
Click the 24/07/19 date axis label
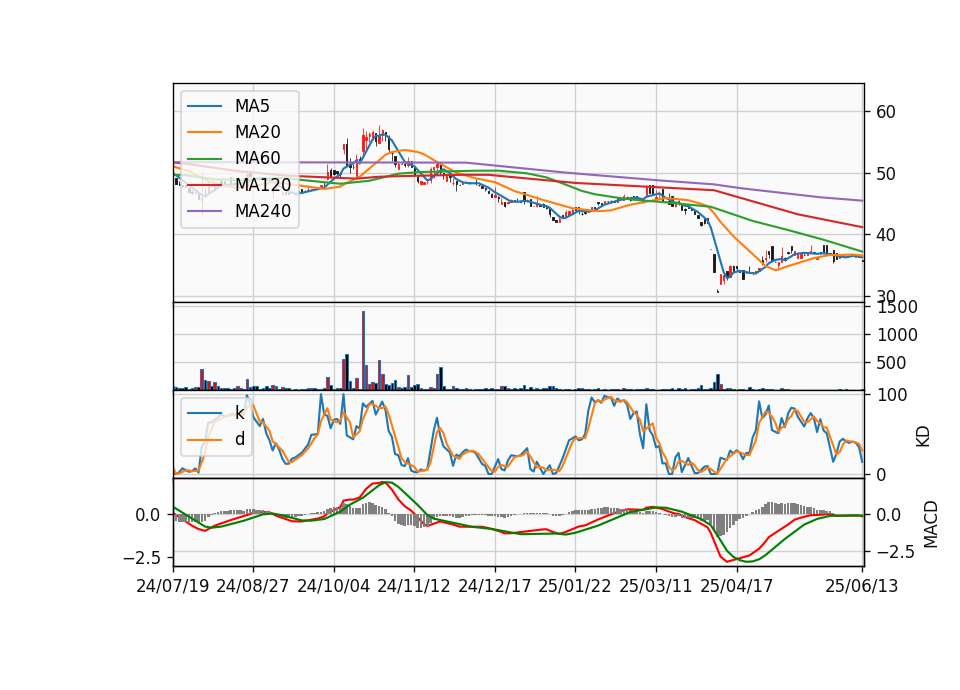pyautogui.click(x=173, y=586)
